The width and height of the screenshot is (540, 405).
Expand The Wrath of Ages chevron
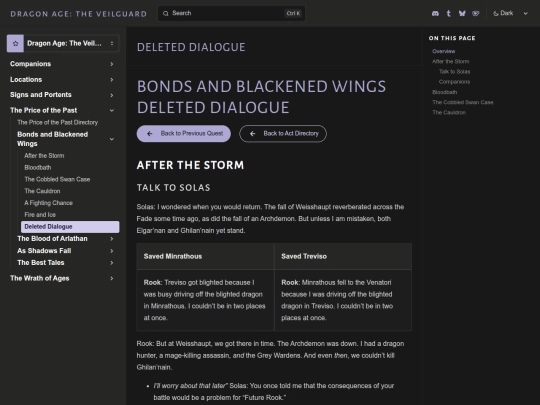[112, 278]
